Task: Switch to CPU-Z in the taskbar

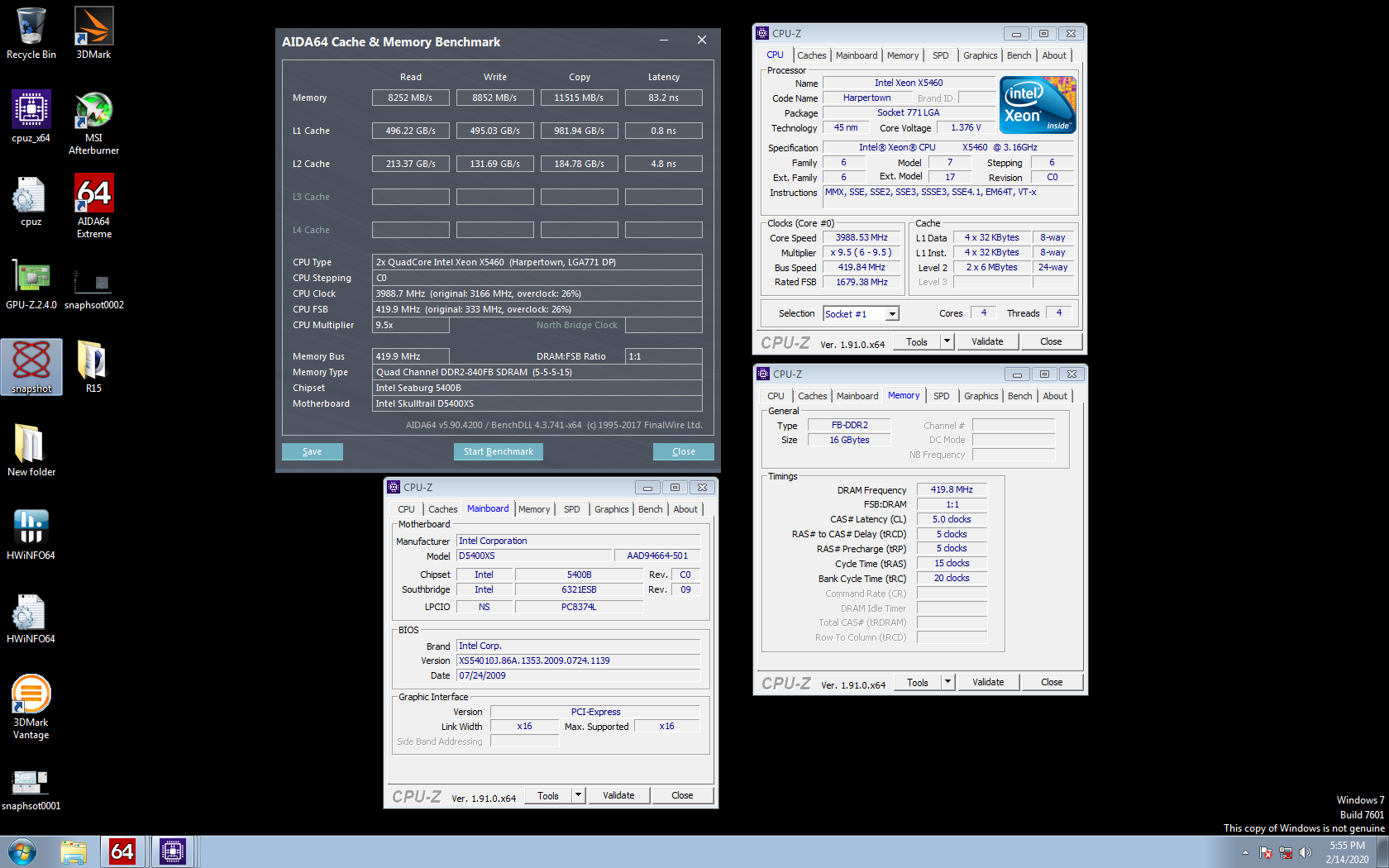Action: [172, 851]
